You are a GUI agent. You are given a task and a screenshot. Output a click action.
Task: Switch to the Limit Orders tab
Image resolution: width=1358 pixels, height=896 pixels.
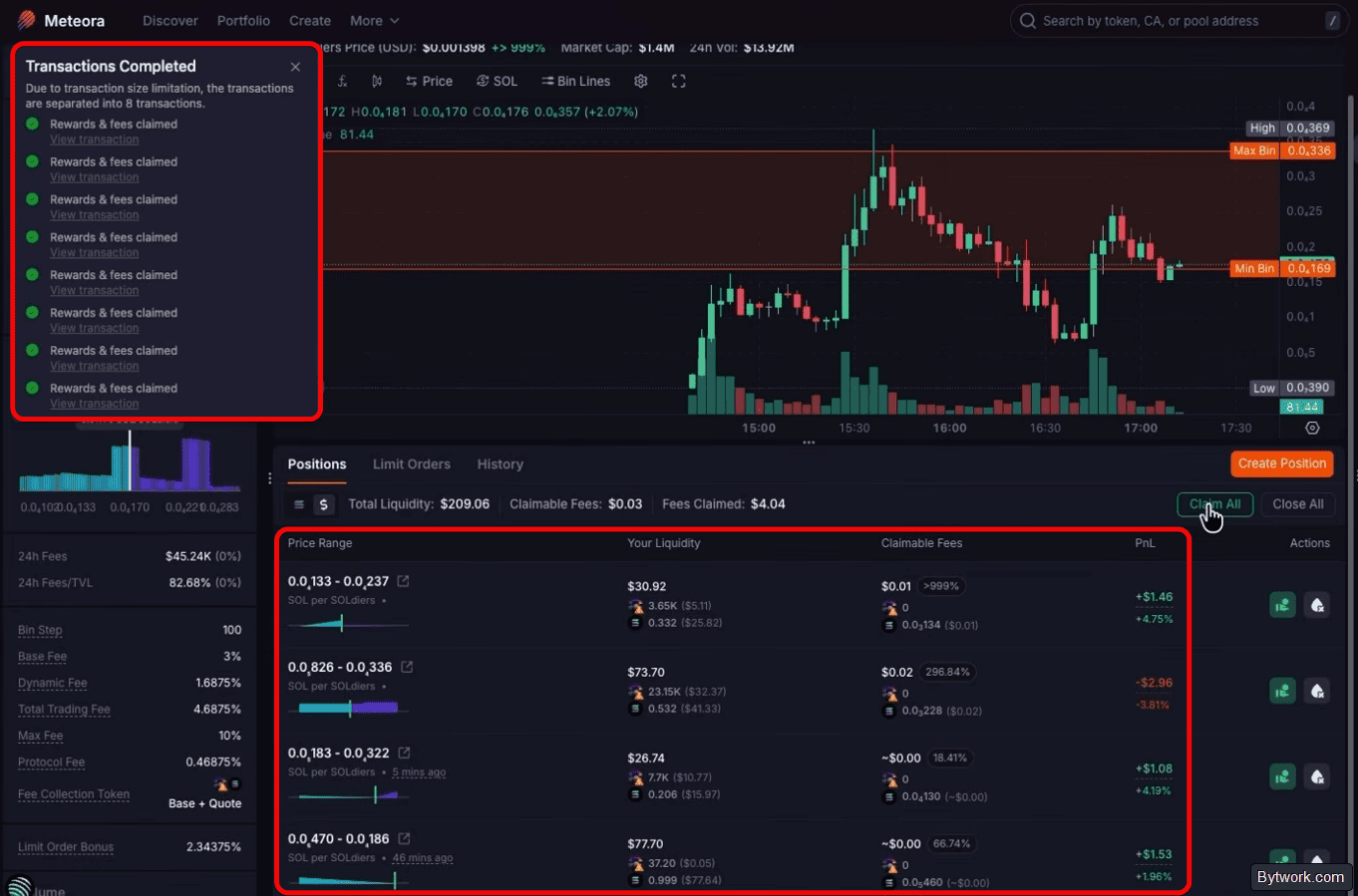(x=412, y=464)
